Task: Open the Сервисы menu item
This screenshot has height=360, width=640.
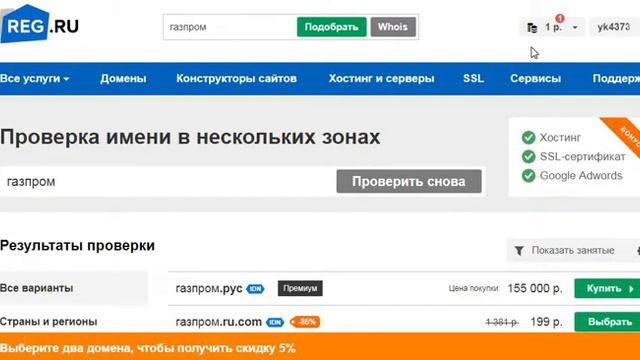Action: click(x=535, y=78)
